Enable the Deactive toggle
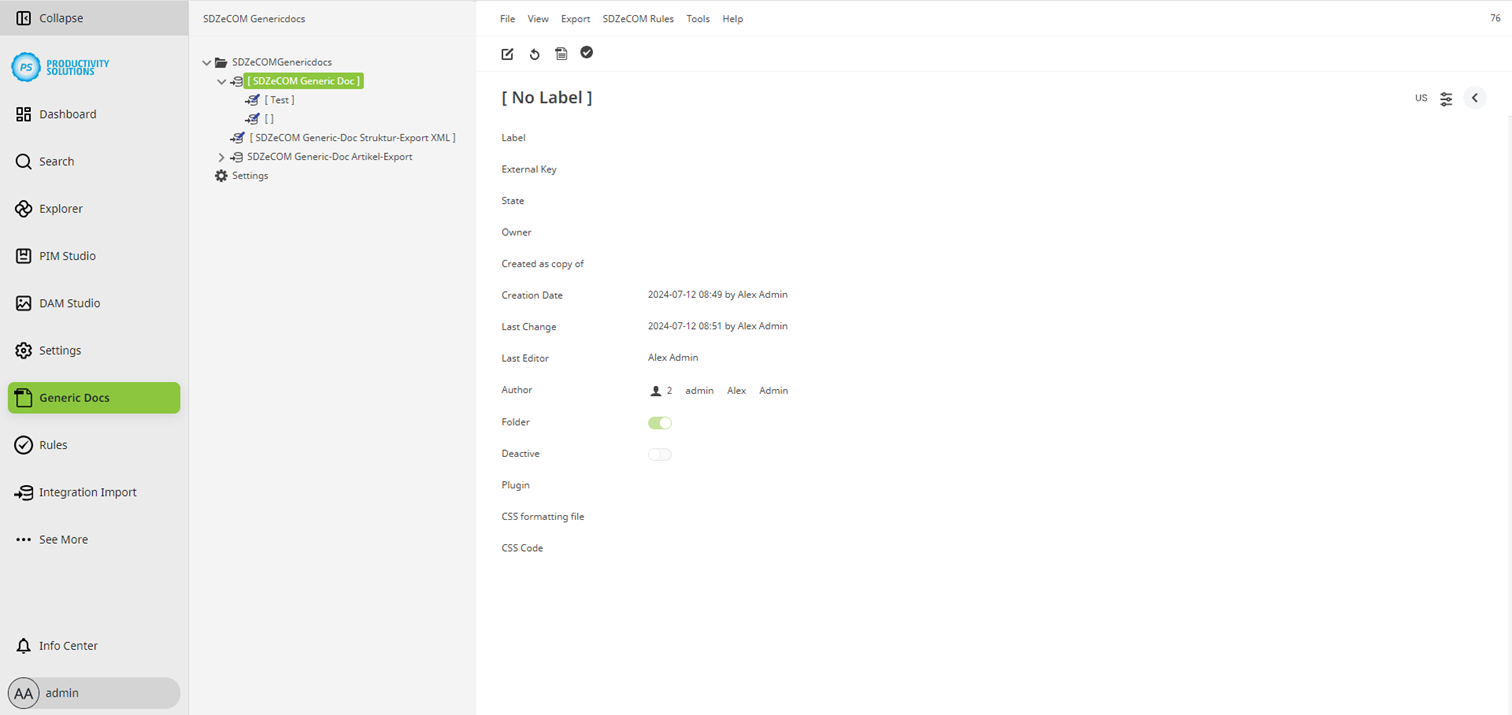 (660, 454)
